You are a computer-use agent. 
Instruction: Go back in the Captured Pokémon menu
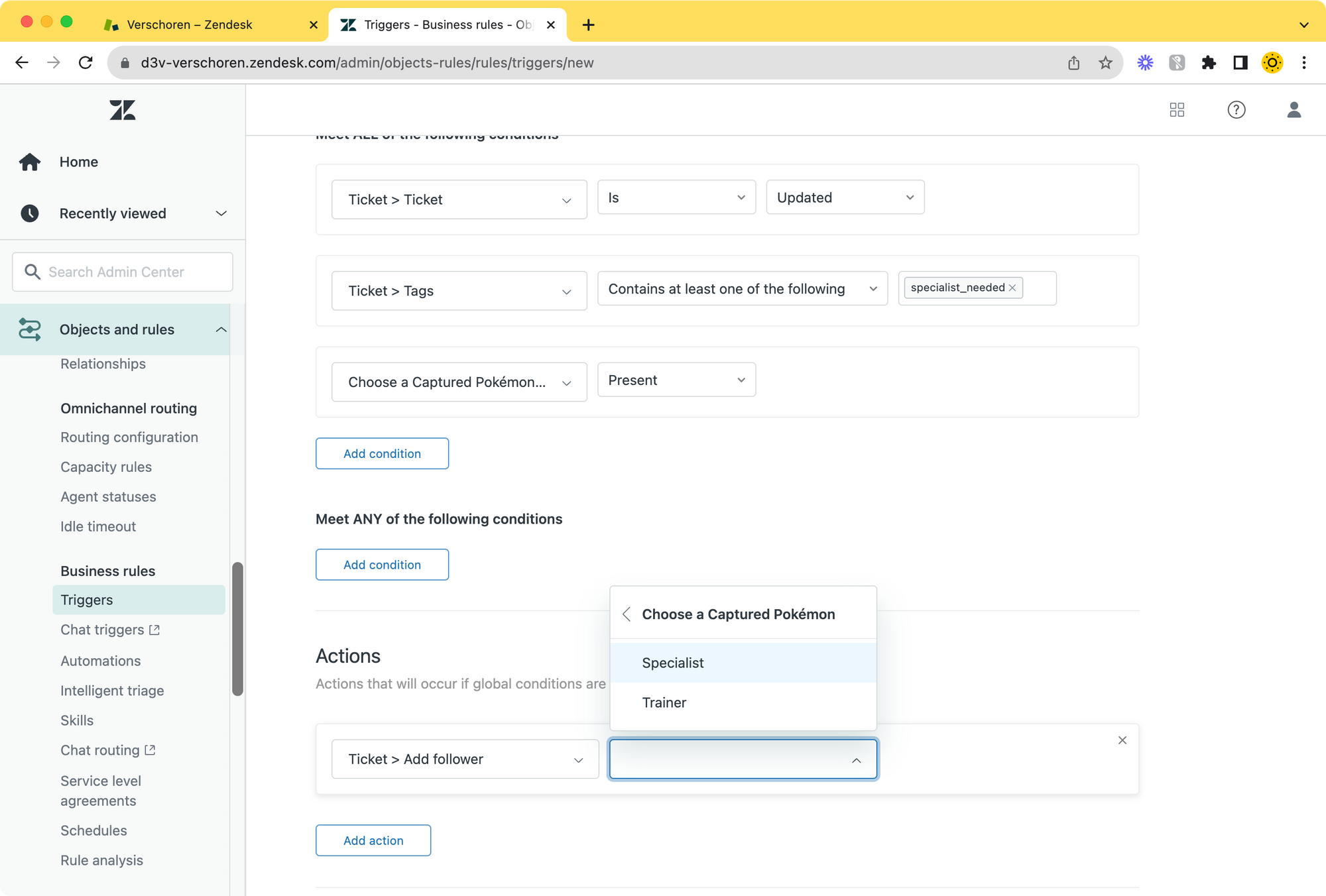click(x=627, y=614)
